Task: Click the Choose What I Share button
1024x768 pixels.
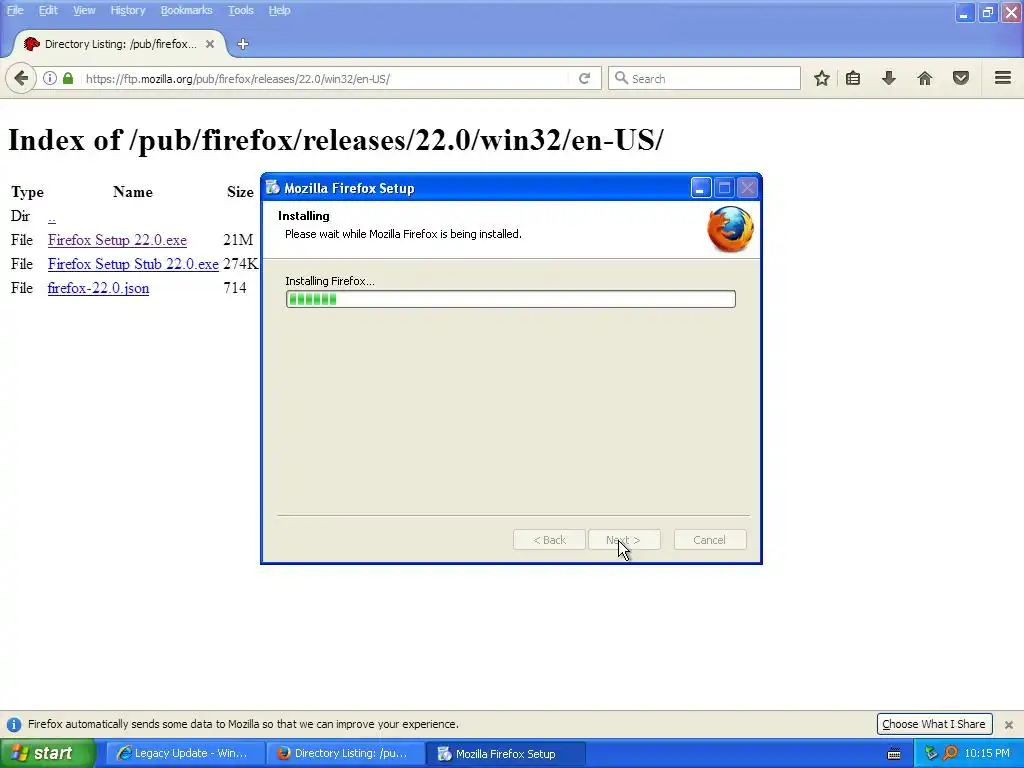Action: [x=934, y=724]
